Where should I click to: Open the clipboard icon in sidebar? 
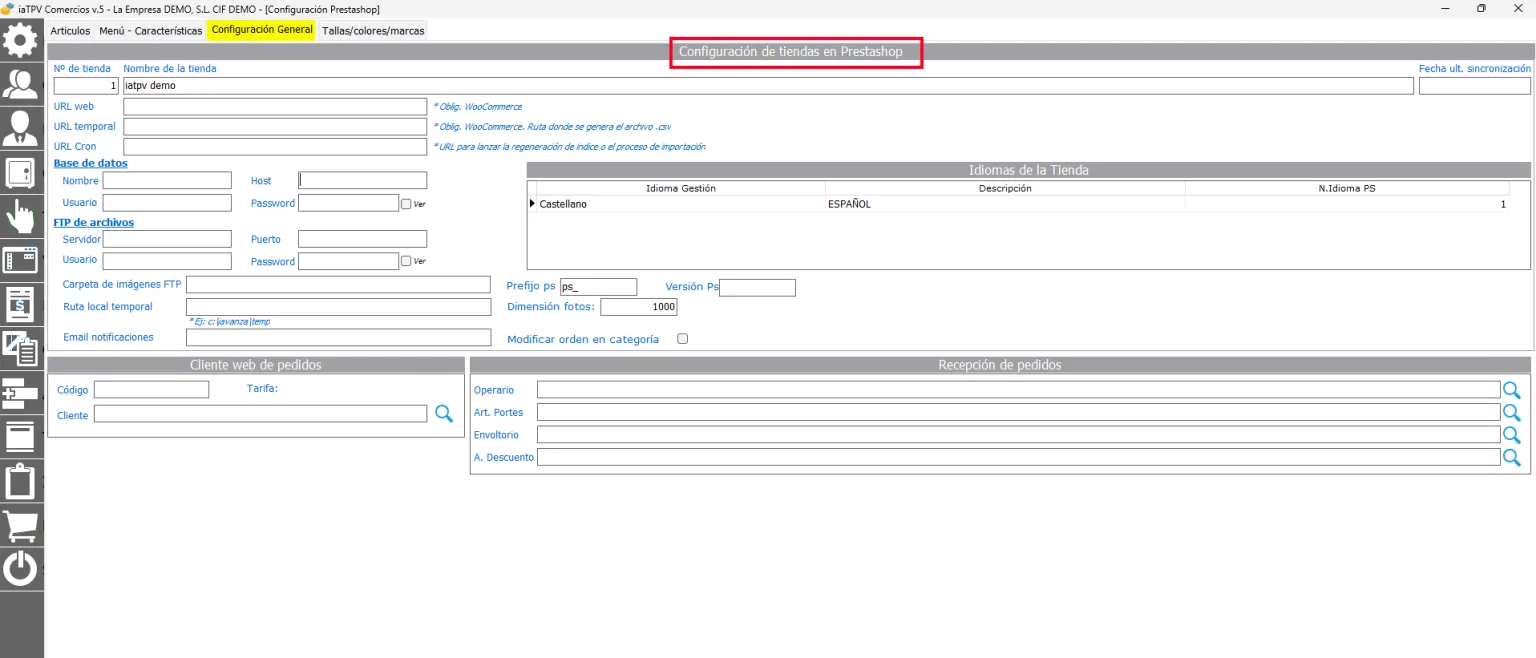tap(21, 481)
